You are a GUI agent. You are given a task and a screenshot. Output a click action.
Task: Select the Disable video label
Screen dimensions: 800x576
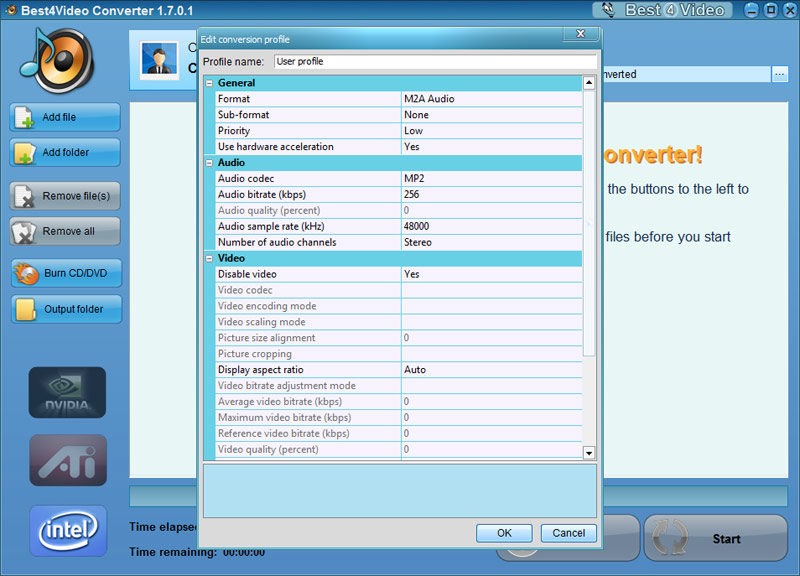[247, 274]
